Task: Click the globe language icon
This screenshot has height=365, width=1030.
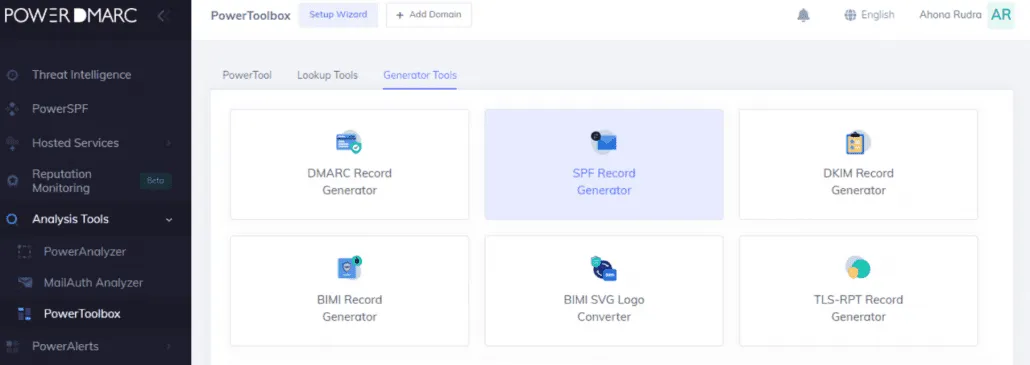Action: click(850, 15)
